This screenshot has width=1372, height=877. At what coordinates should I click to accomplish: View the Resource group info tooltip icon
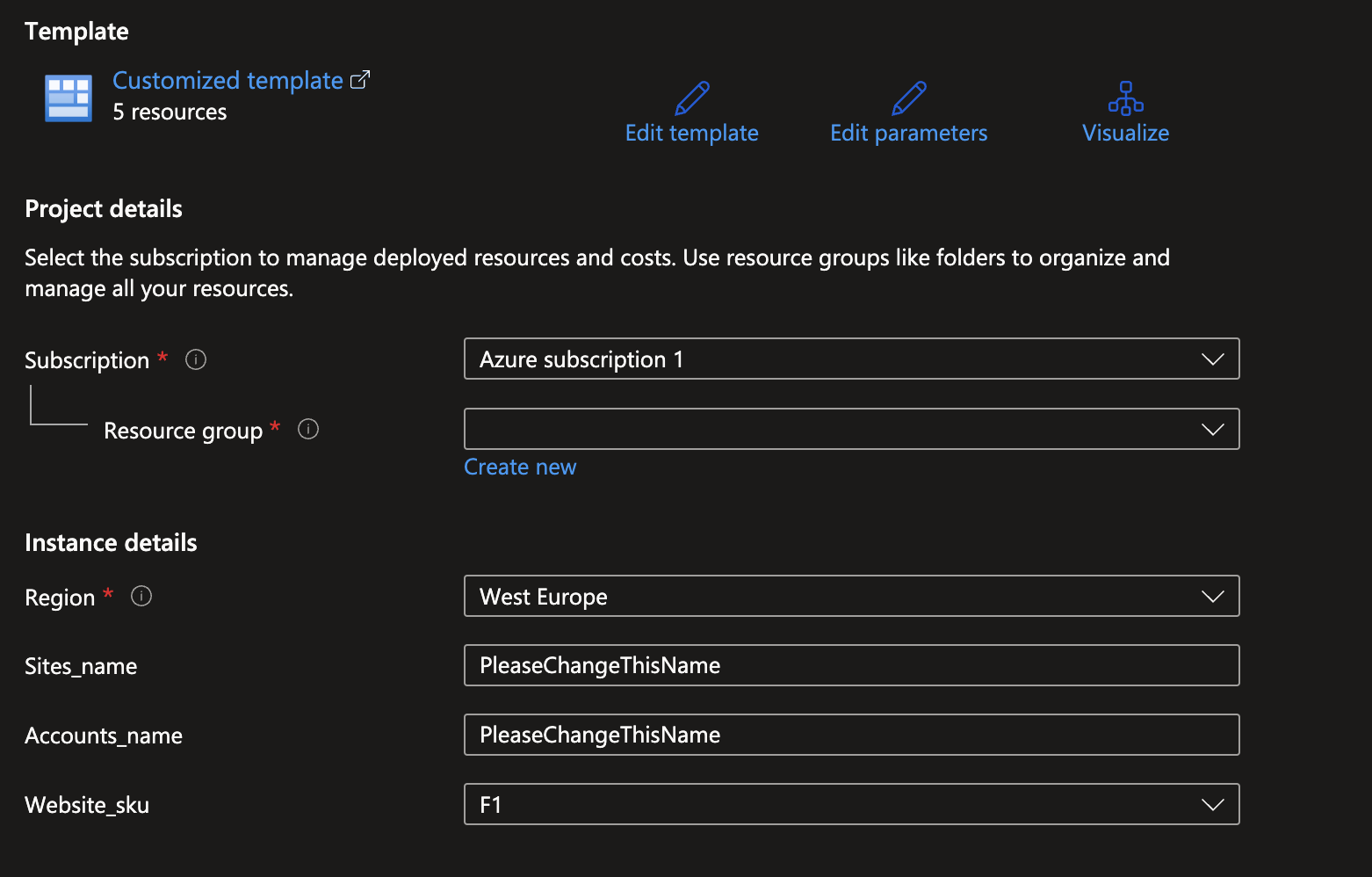(307, 429)
